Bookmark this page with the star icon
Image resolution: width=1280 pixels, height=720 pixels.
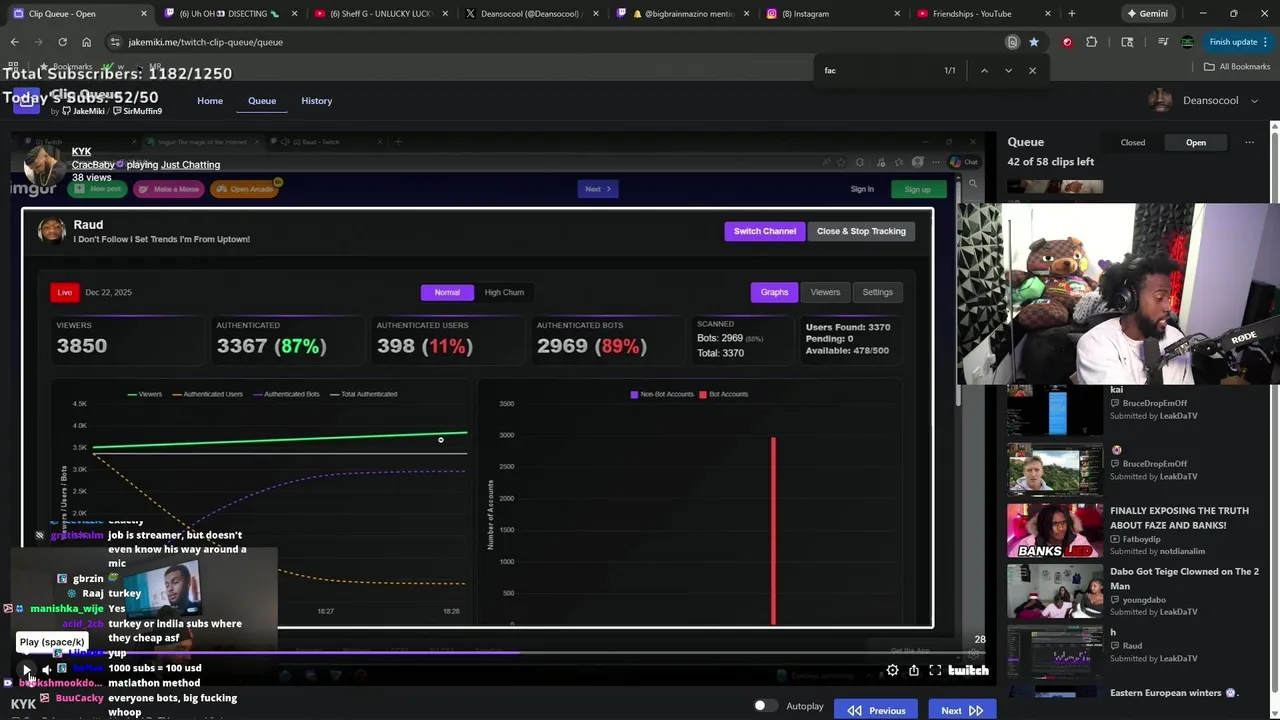tap(1033, 42)
